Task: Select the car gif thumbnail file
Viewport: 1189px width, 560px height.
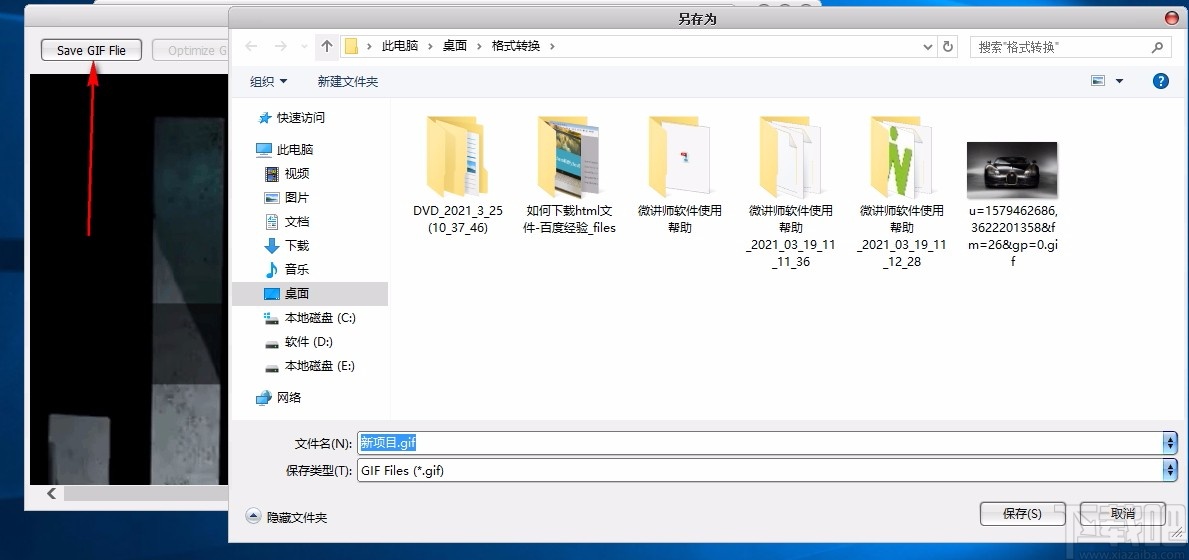Action: tap(1012, 203)
